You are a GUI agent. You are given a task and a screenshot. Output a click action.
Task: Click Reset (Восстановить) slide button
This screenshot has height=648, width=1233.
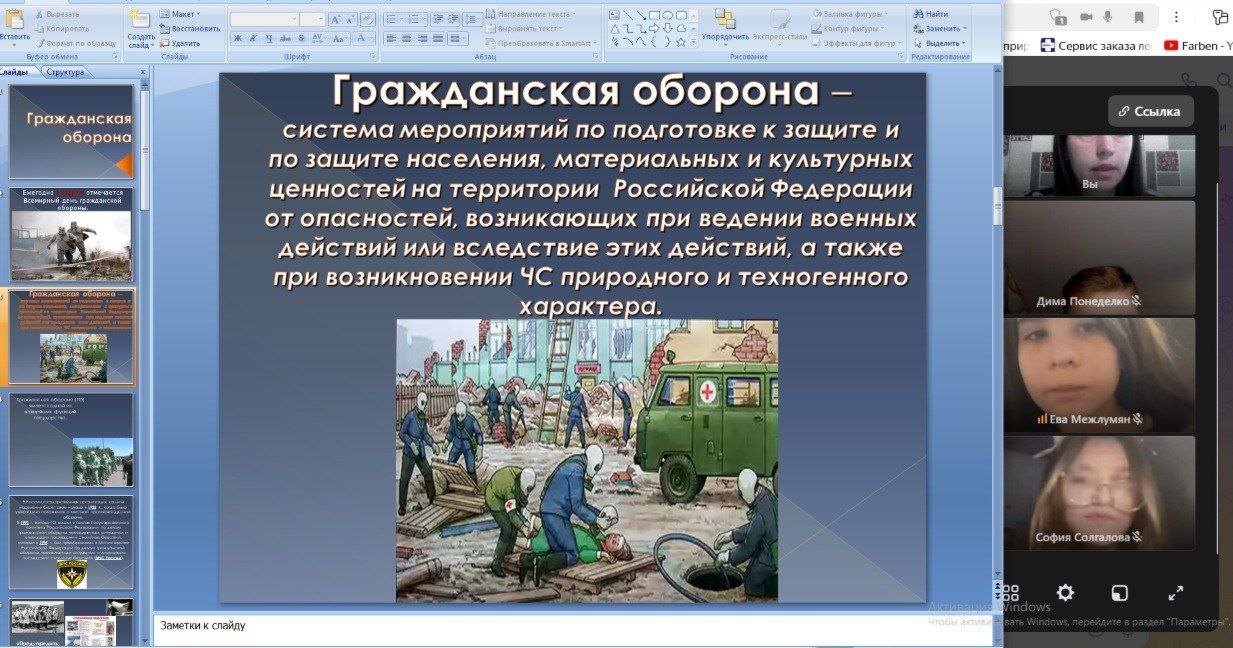[x=189, y=28]
